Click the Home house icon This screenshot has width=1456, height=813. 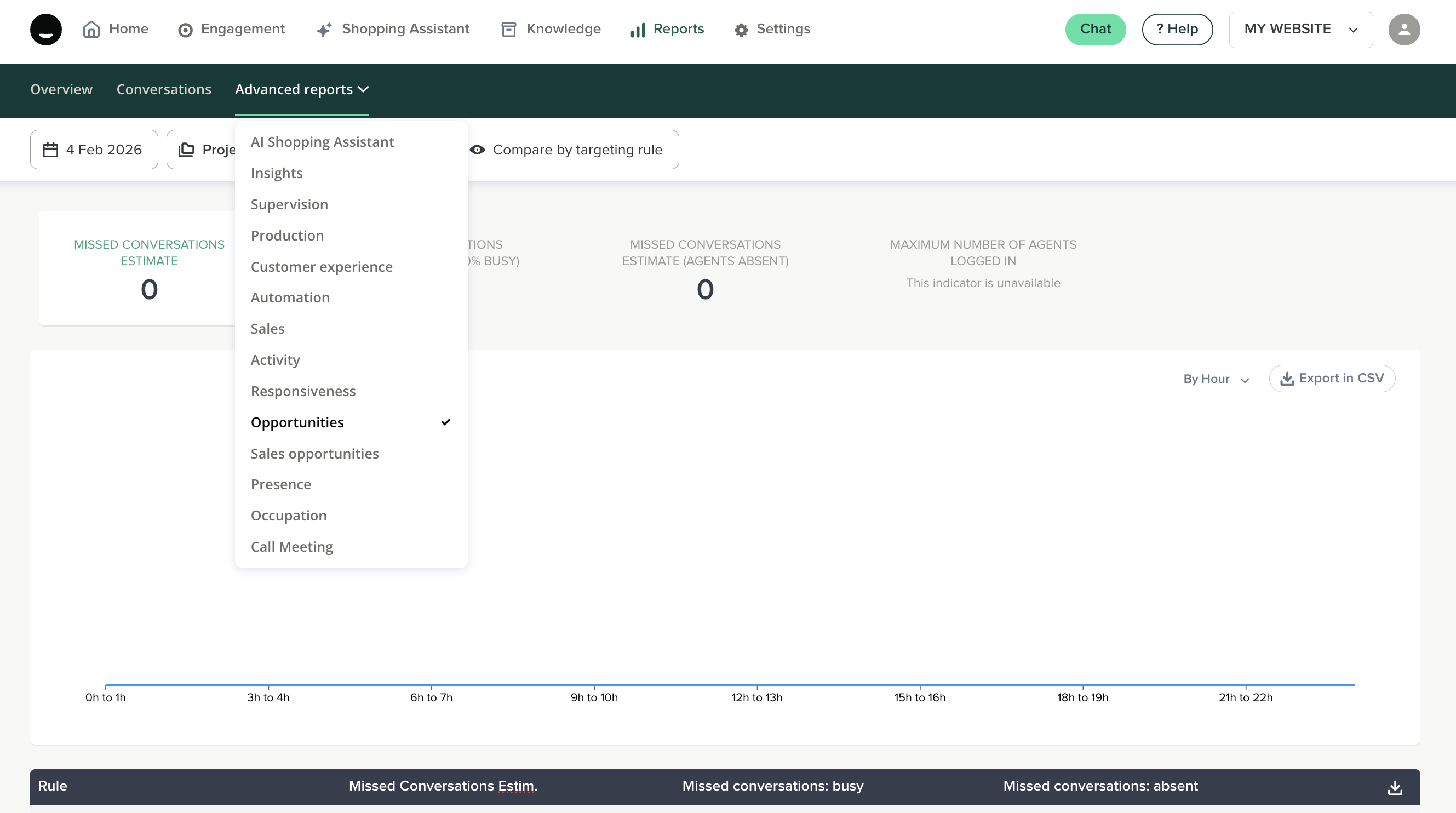[91, 30]
